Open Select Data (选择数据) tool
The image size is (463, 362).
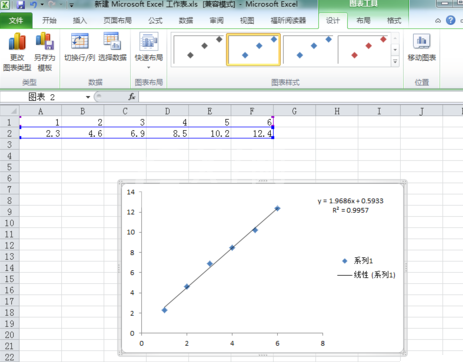(112, 47)
